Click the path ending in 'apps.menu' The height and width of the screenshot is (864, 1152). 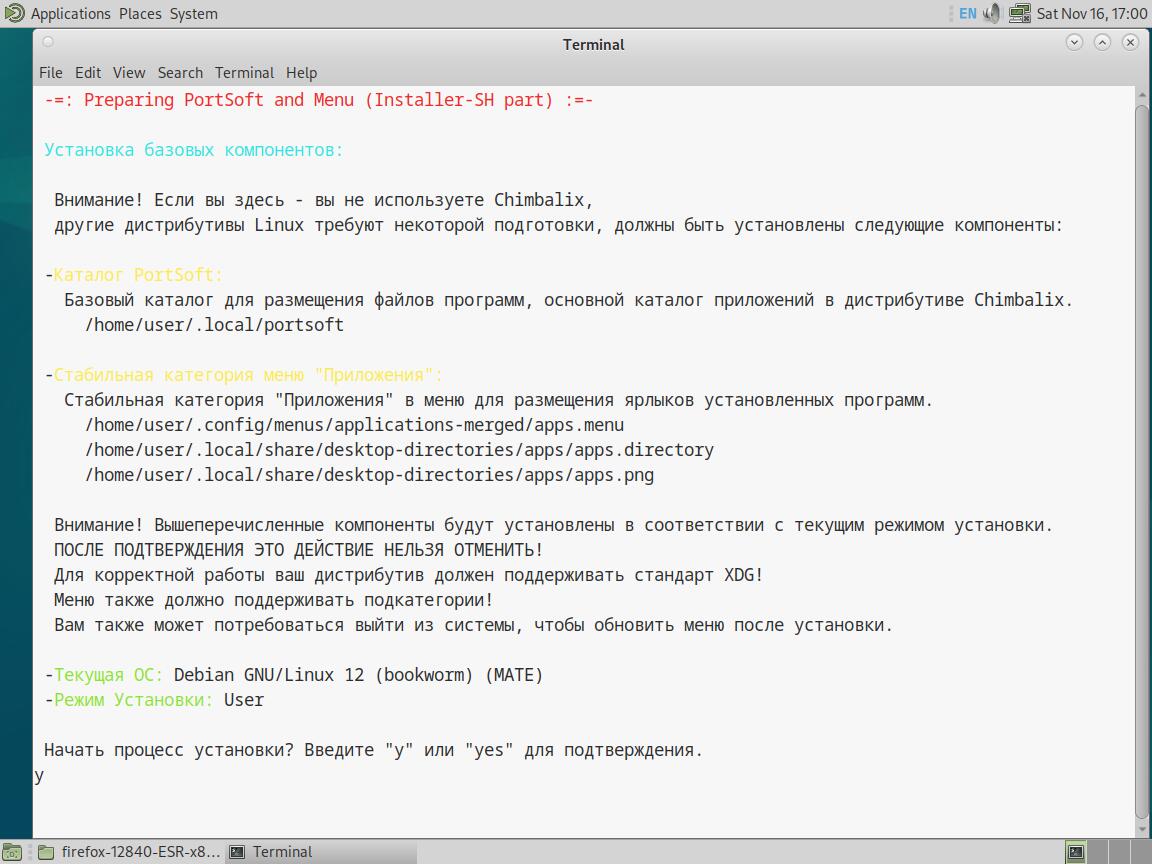pos(354,425)
